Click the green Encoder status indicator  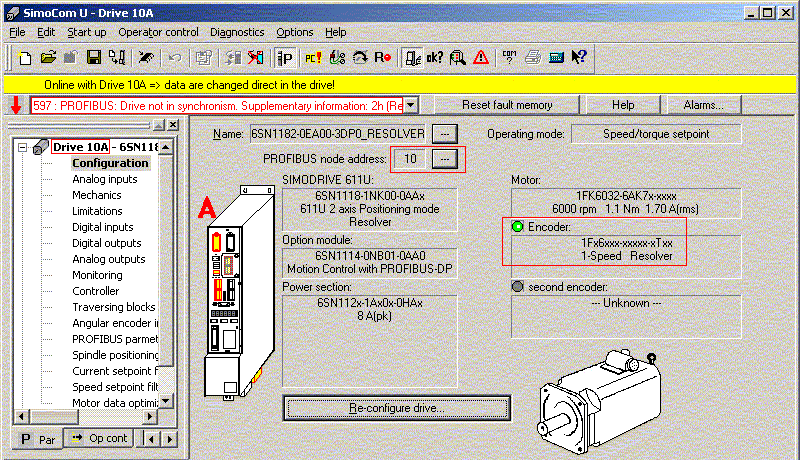coord(517,226)
